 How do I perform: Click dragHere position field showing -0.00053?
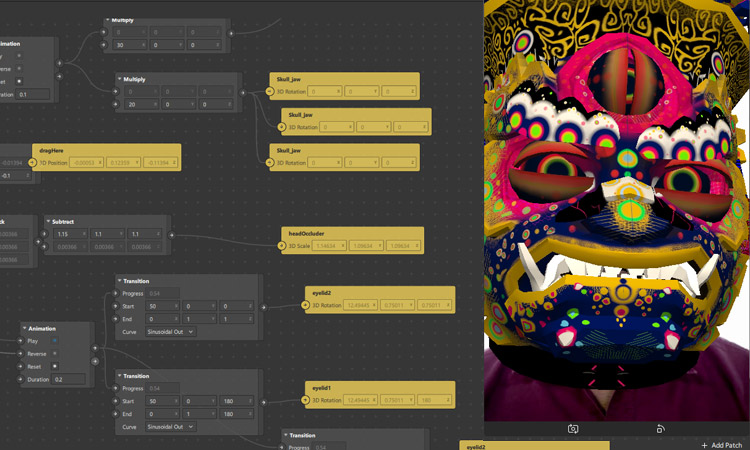click(86, 163)
